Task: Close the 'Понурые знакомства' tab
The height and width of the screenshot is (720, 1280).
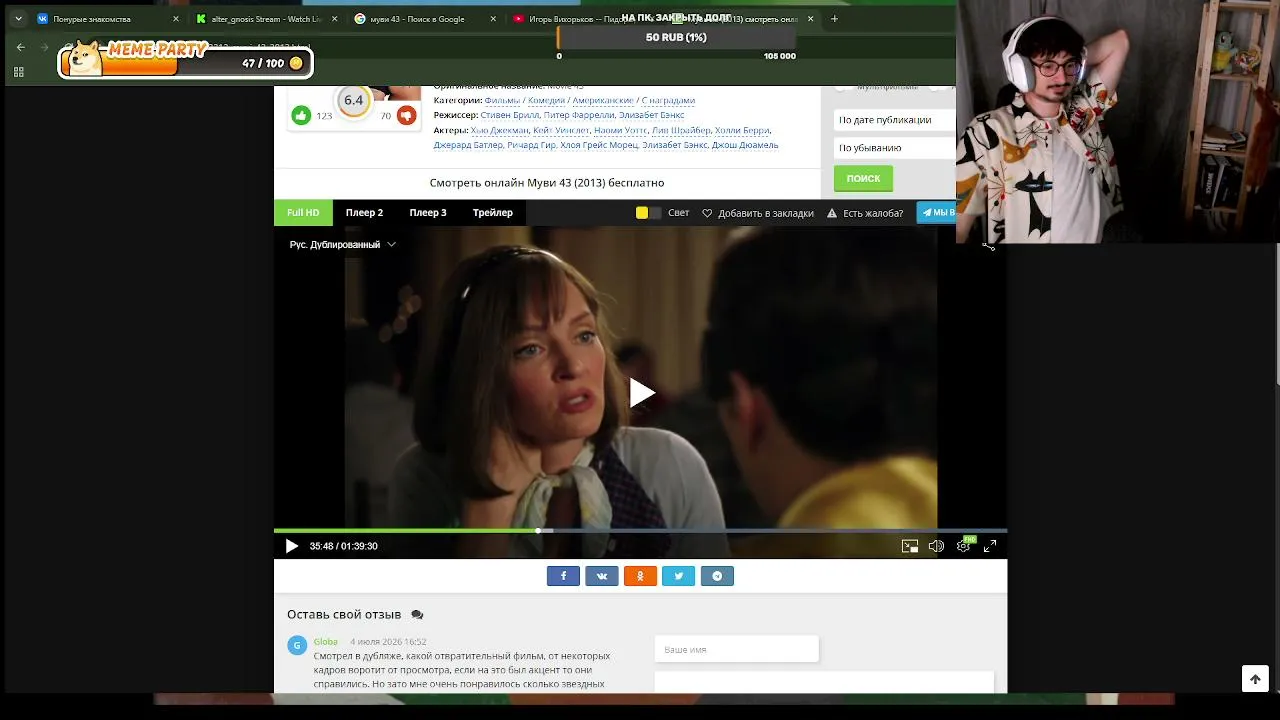Action: coord(176,19)
